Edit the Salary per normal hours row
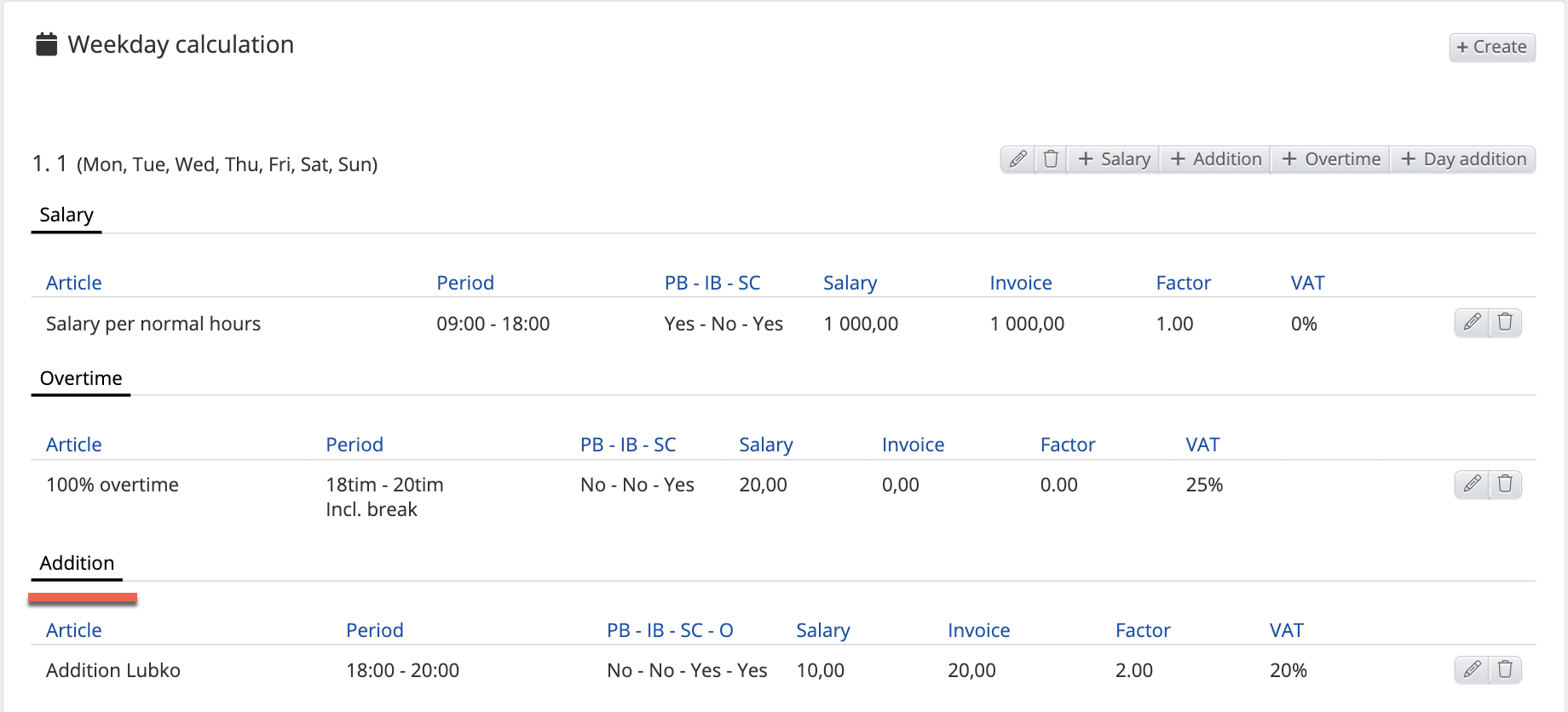 pyautogui.click(x=1471, y=322)
